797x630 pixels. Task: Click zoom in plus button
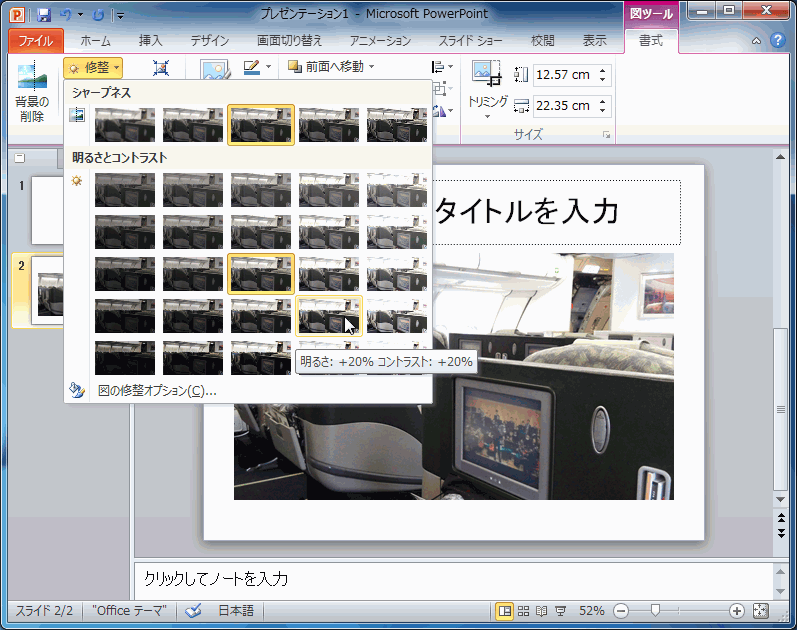[x=737, y=611]
